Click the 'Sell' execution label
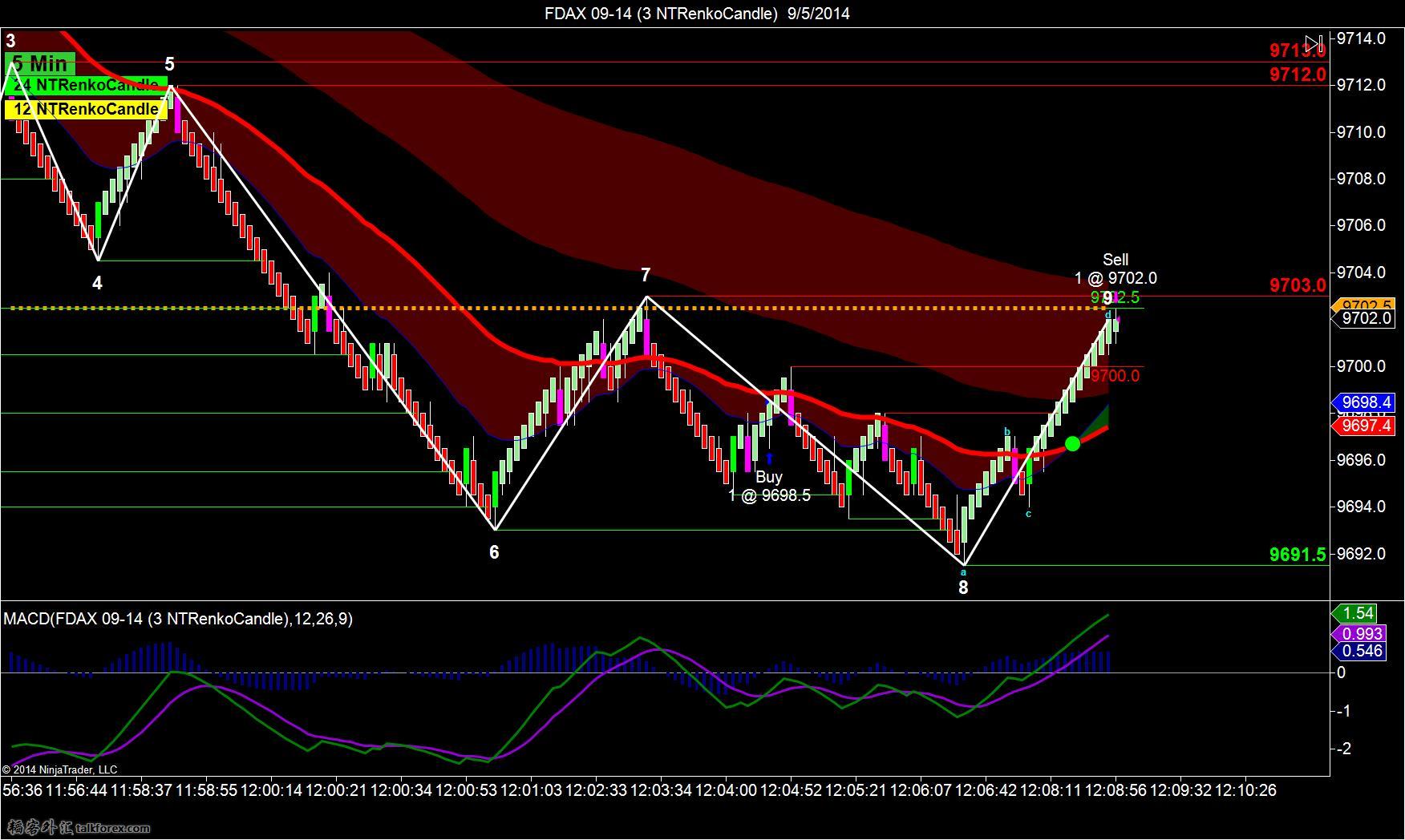 pyautogui.click(x=1115, y=260)
